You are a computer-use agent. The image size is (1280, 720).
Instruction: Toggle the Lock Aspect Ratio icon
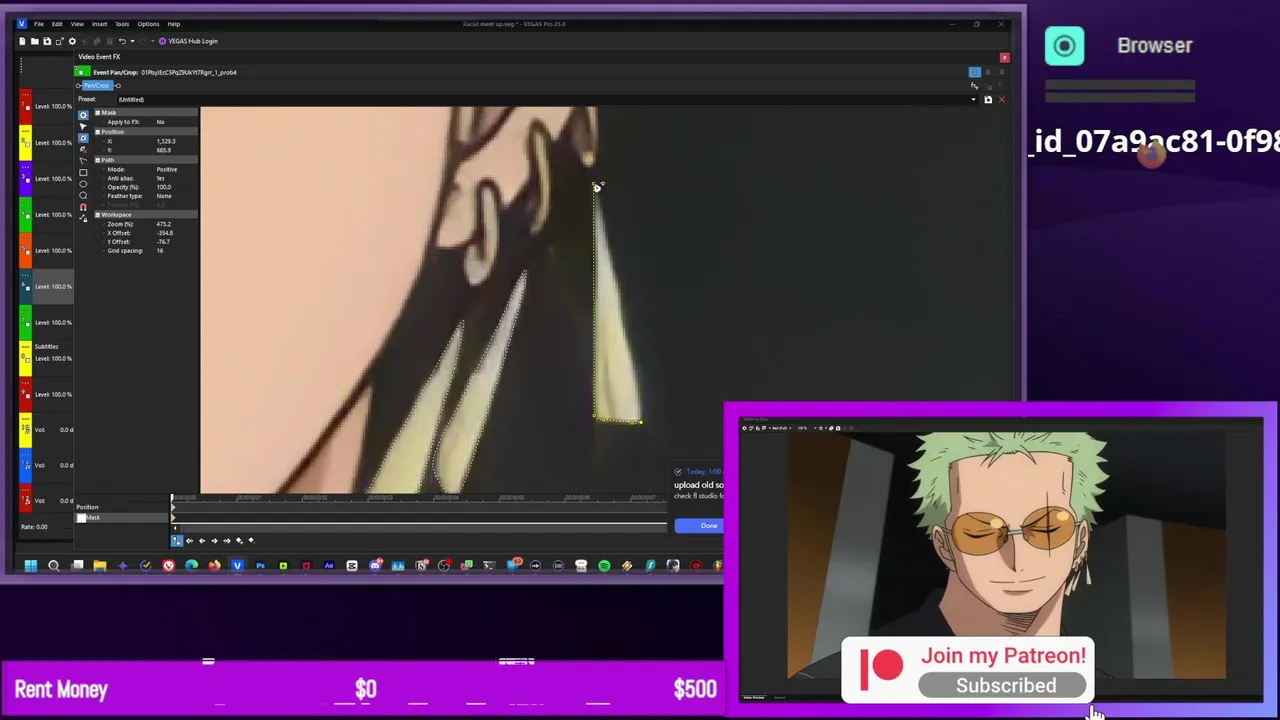pyautogui.click(x=83, y=218)
